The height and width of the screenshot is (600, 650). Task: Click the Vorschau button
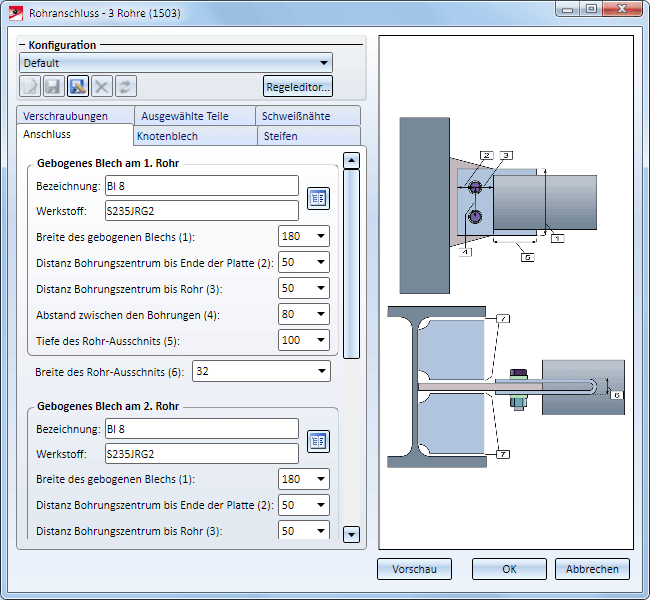[414, 569]
